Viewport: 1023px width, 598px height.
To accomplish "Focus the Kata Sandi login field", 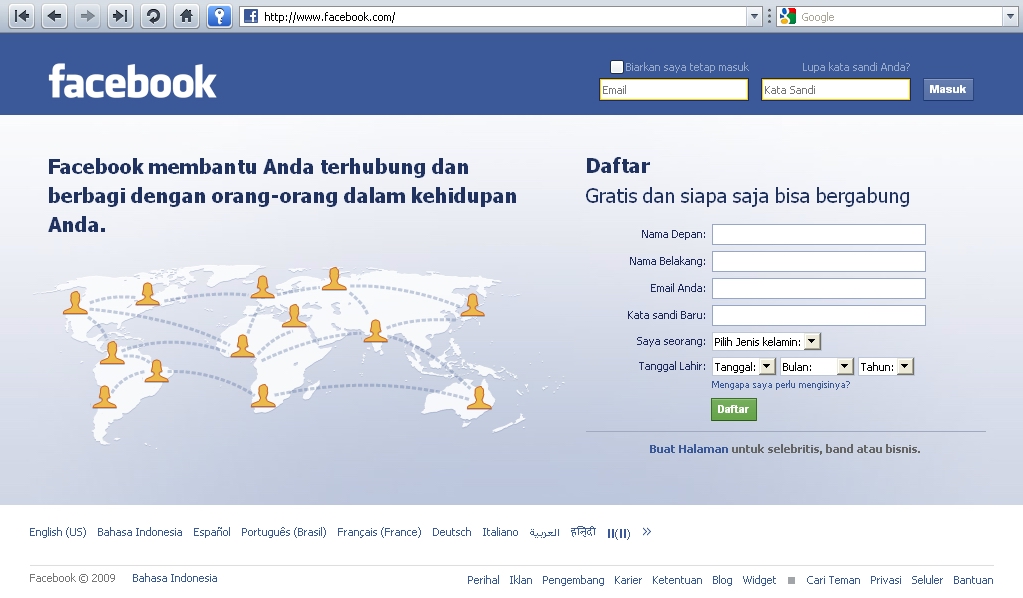I will point(835,90).
